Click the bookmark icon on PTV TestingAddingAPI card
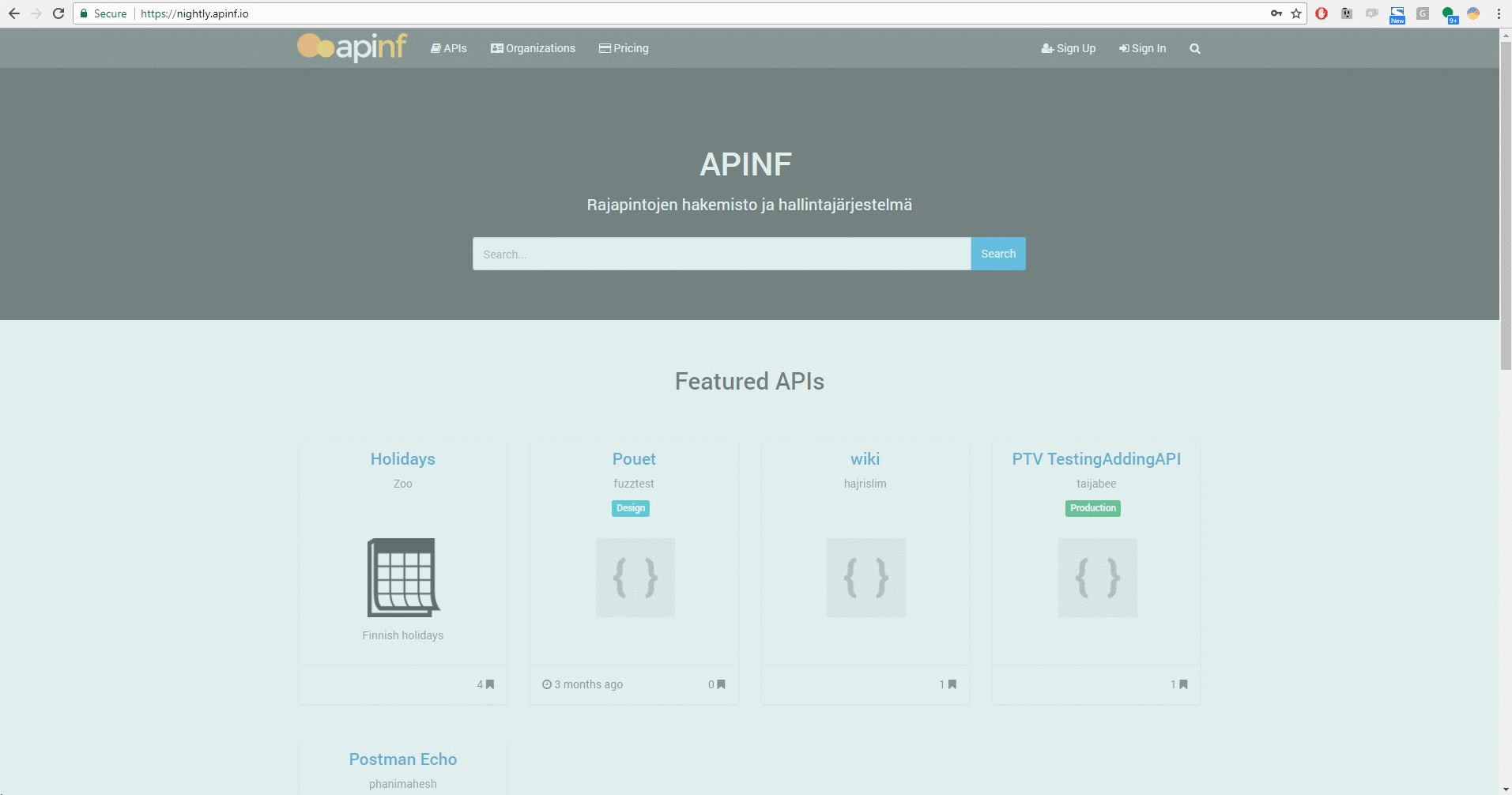 [1183, 684]
